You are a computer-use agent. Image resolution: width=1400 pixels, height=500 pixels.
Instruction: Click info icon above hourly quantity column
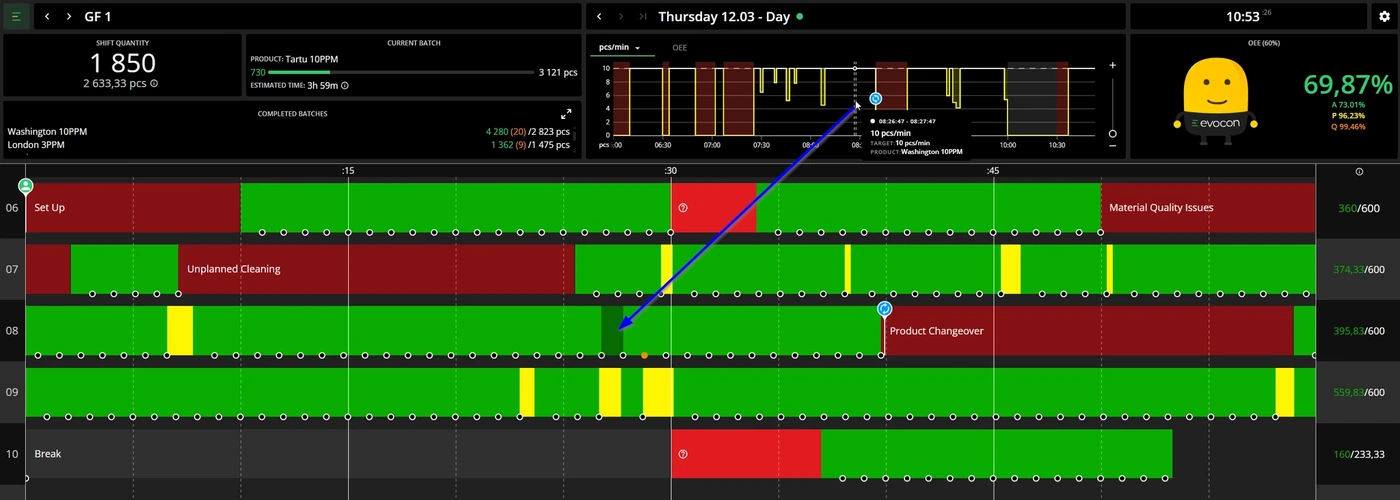pos(1358,172)
